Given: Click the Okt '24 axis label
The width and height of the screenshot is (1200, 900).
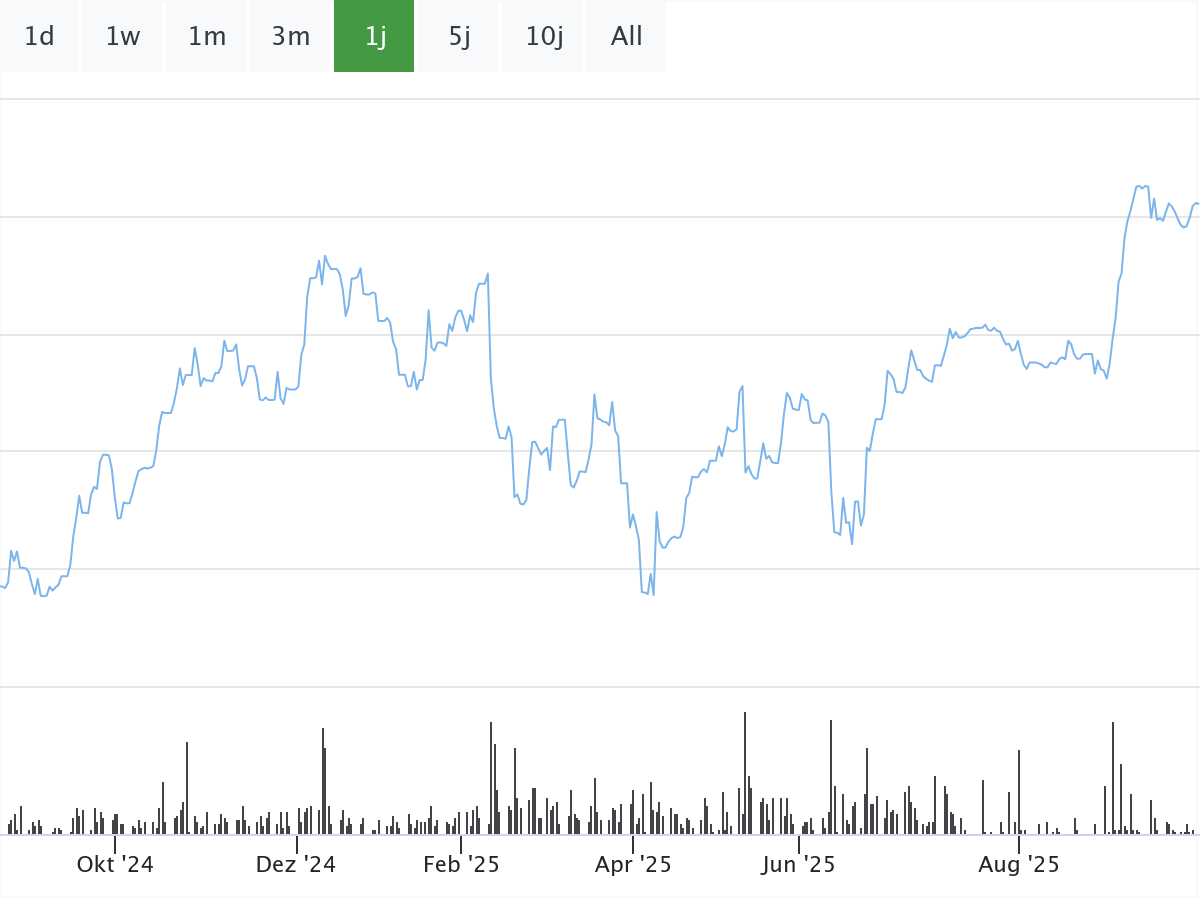Looking at the screenshot, I should (x=115, y=864).
